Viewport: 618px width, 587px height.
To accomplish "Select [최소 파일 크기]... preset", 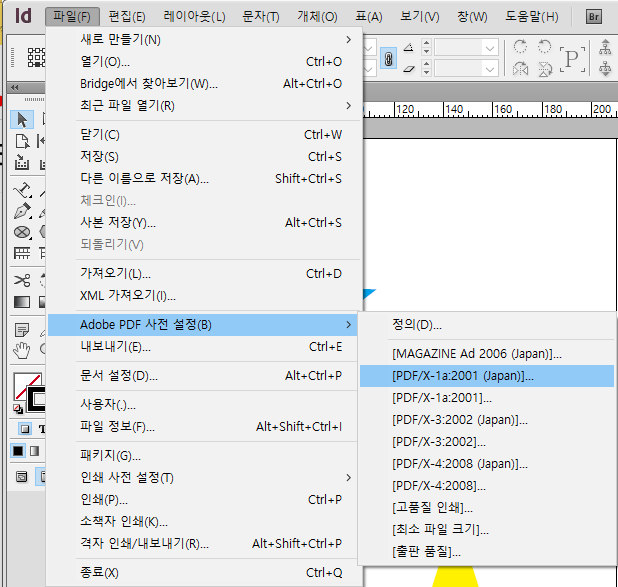I will (x=487, y=530).
